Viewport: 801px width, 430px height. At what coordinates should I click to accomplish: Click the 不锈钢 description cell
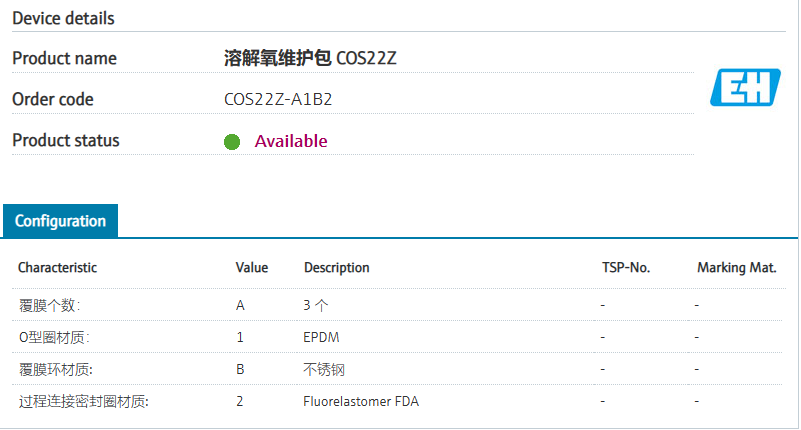[x=324, y=369]
